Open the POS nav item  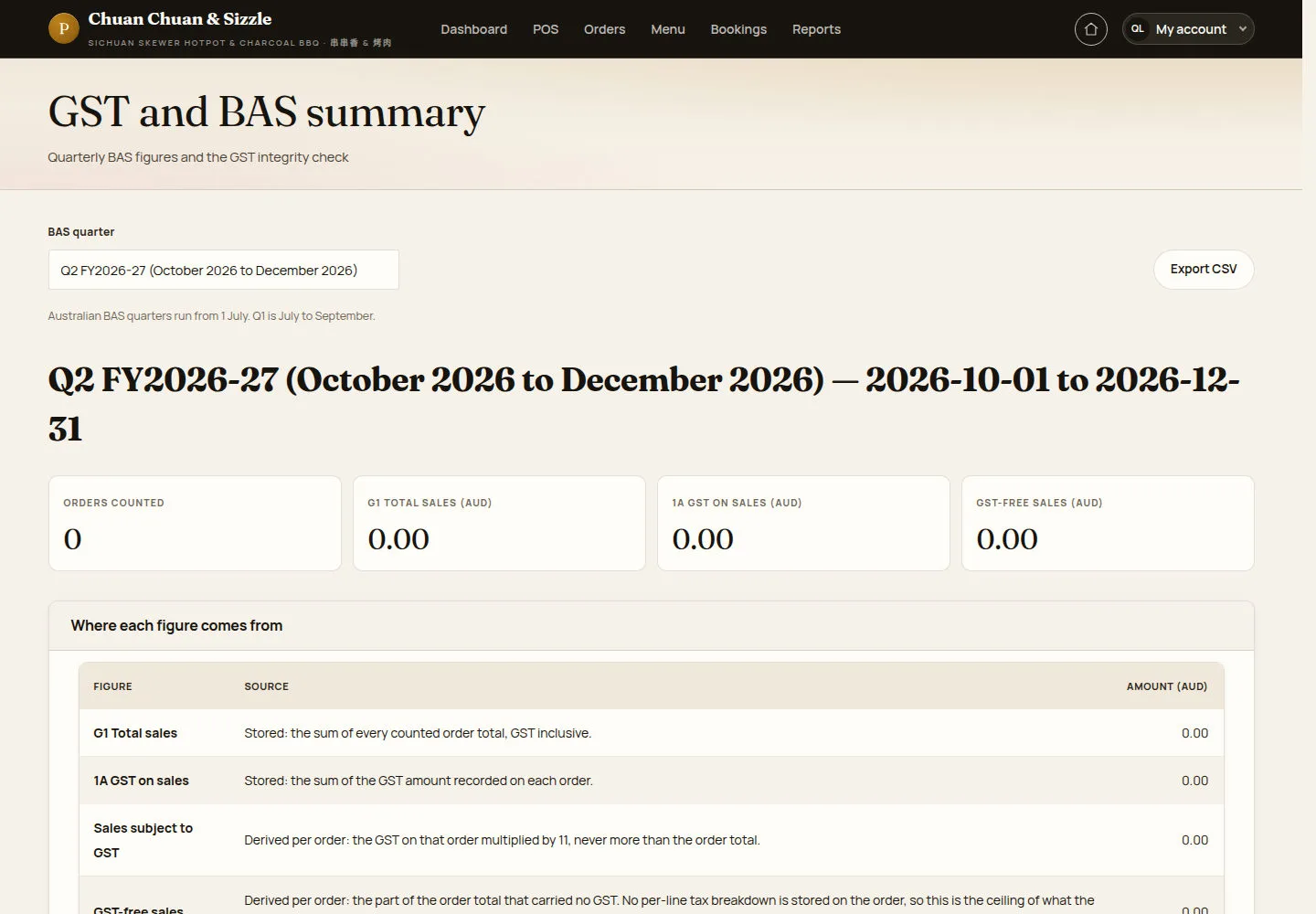coord(546,29)
